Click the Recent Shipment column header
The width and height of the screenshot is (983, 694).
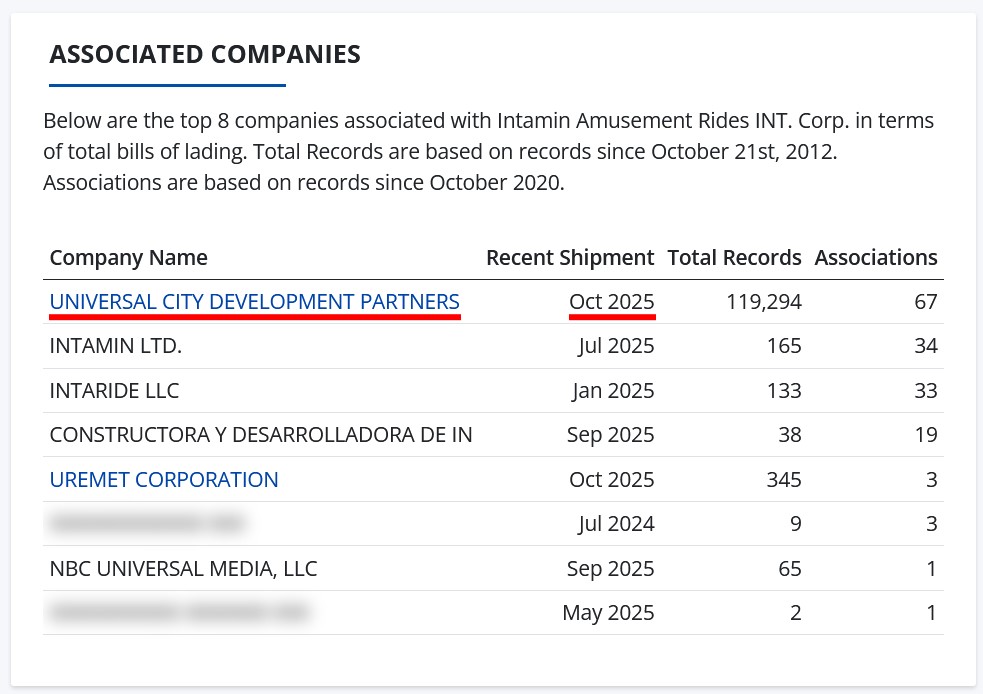[570, 258]
